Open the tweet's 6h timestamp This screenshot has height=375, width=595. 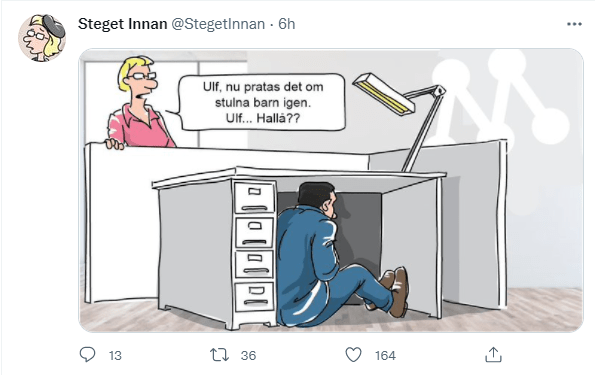(x=286, y=24)
